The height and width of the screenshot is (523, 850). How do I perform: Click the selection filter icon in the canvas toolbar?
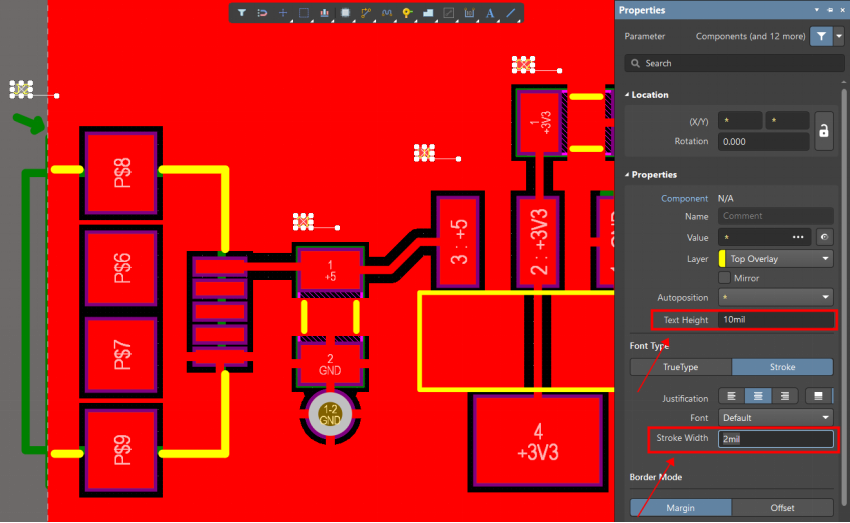[x=242, y=13]
